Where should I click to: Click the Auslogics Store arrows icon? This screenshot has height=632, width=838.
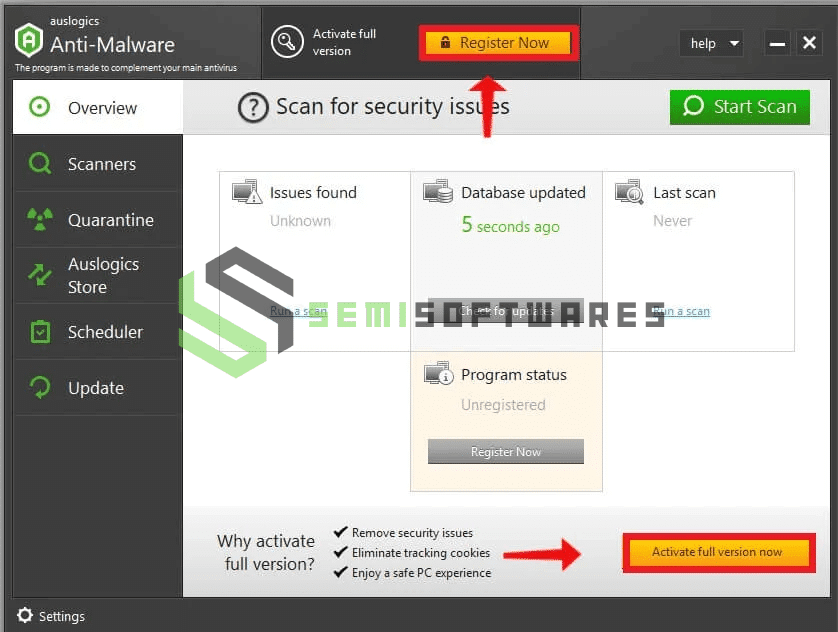pyautogui.click(x=40, y=275)
